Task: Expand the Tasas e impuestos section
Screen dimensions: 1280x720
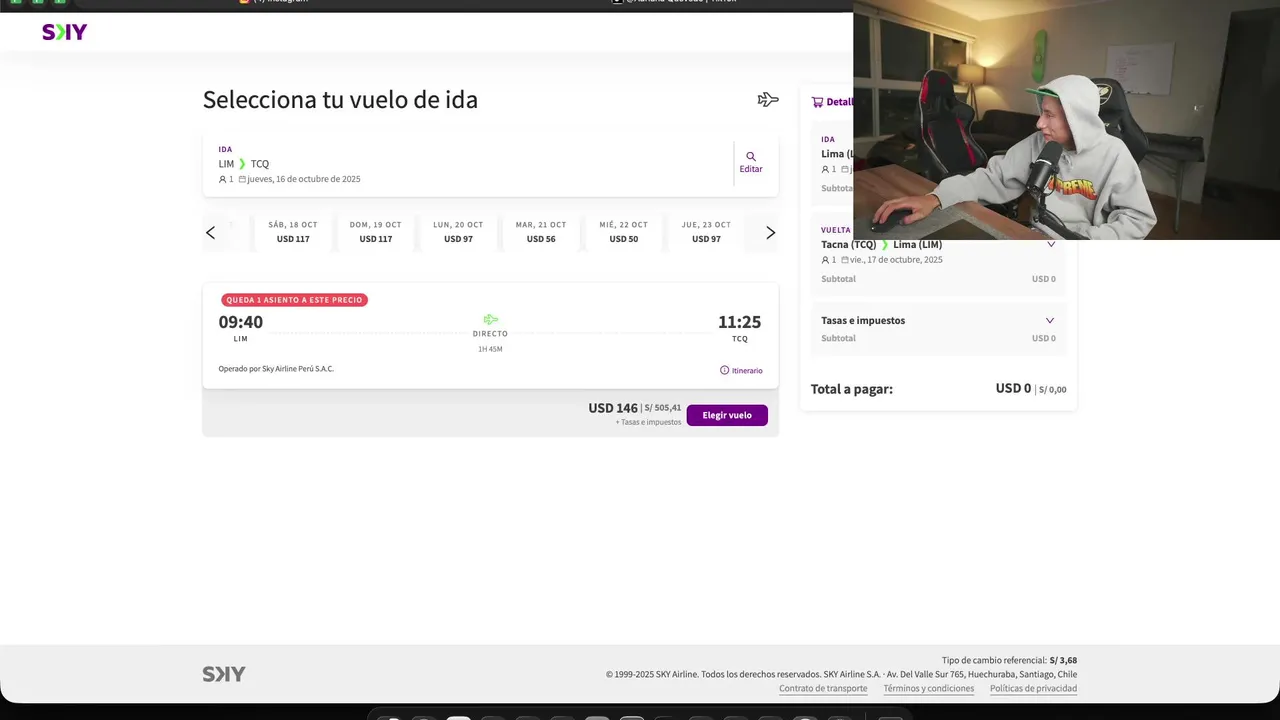Action: (1050, 321)
